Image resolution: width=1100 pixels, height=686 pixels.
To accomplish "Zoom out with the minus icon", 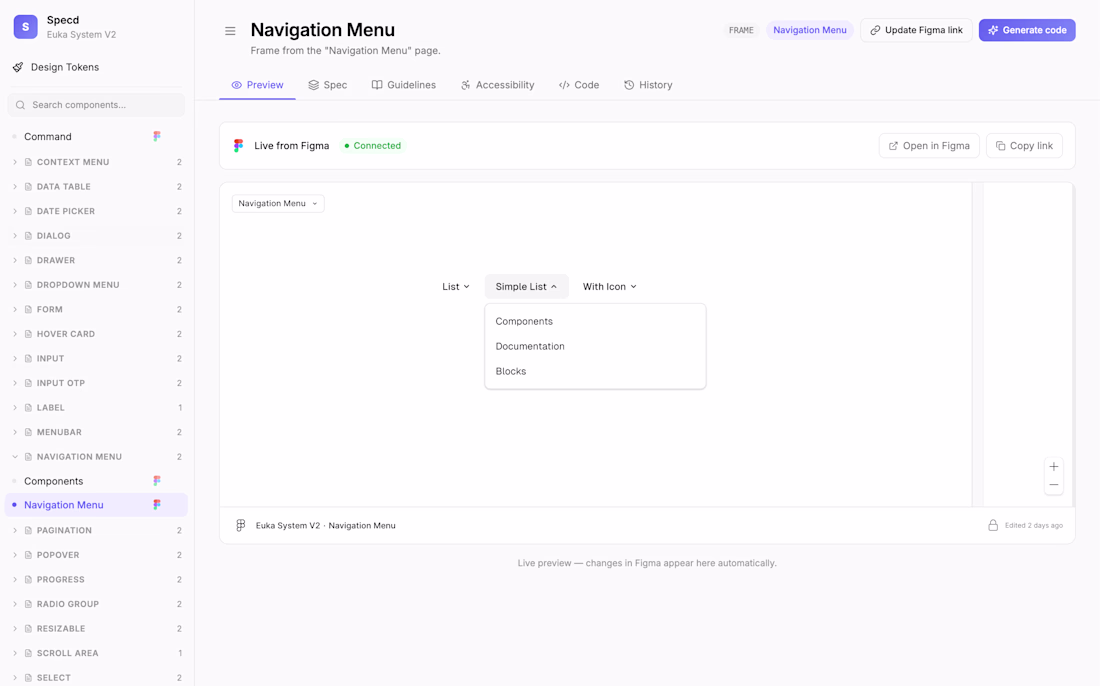I will click(1054, 485).
